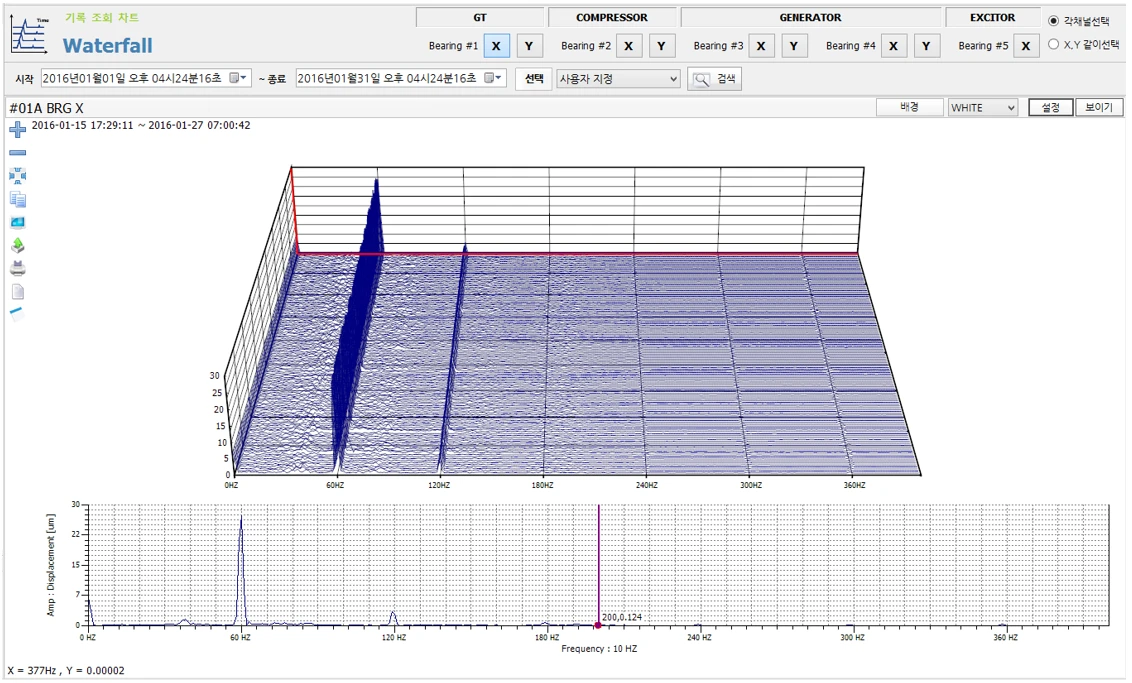Click the Amp : Displacement [um] axis label
1132x683 pixels.
tap(51, 565)
